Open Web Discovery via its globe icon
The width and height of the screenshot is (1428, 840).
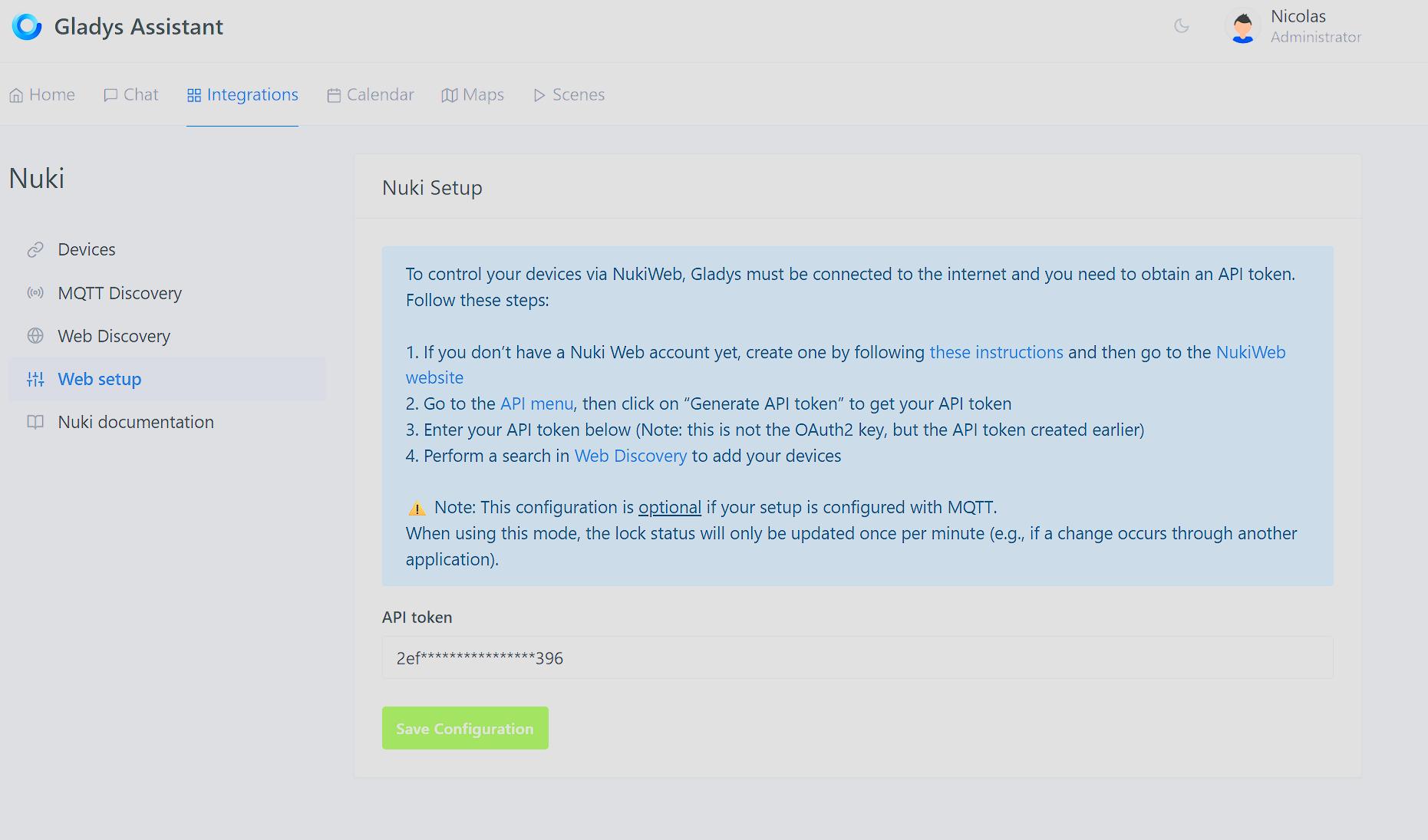click(x=35, y=335)
